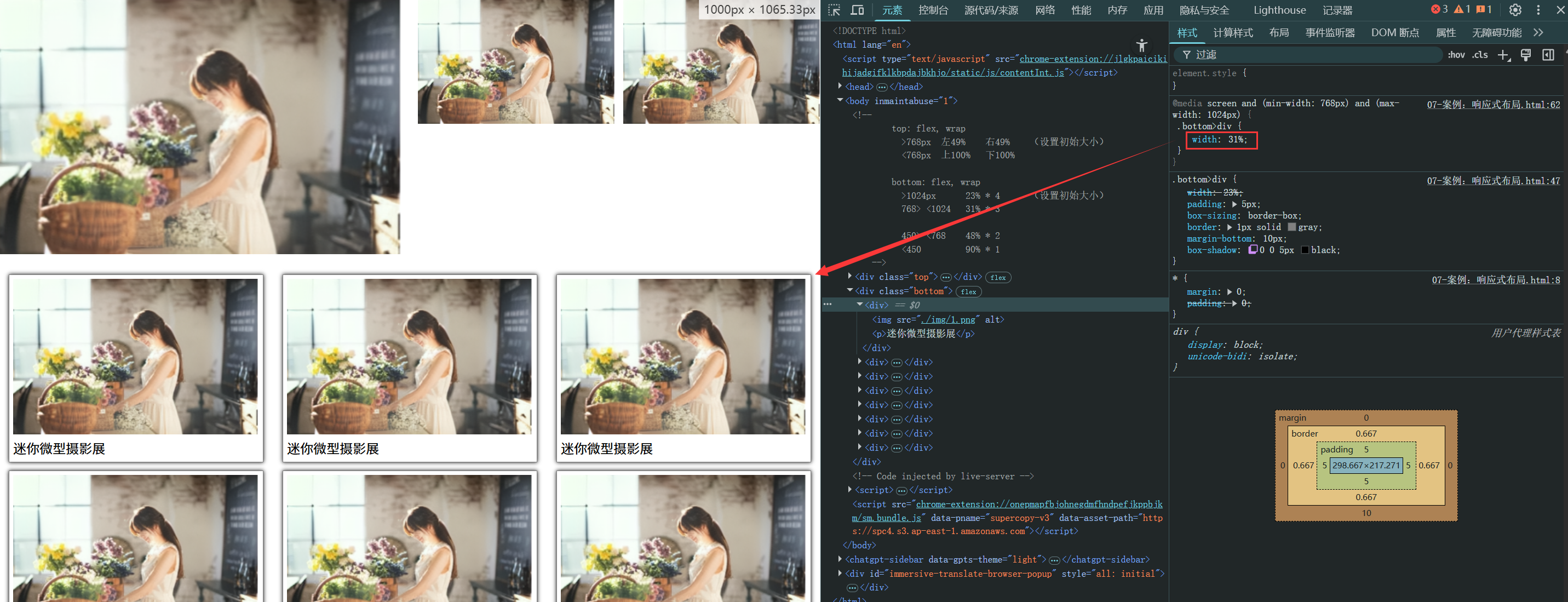Click the rendering emulation paintbrush icon
This screenshot has width=1568, height=602.
click(x=1525, y=55)
